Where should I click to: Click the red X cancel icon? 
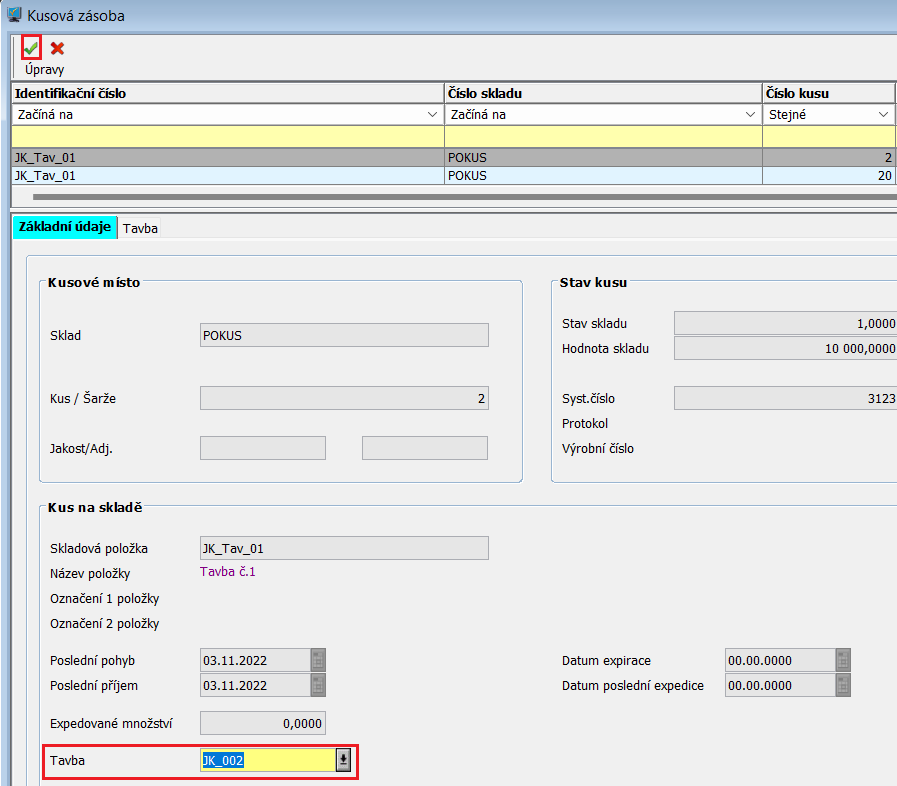pos(57,48)
